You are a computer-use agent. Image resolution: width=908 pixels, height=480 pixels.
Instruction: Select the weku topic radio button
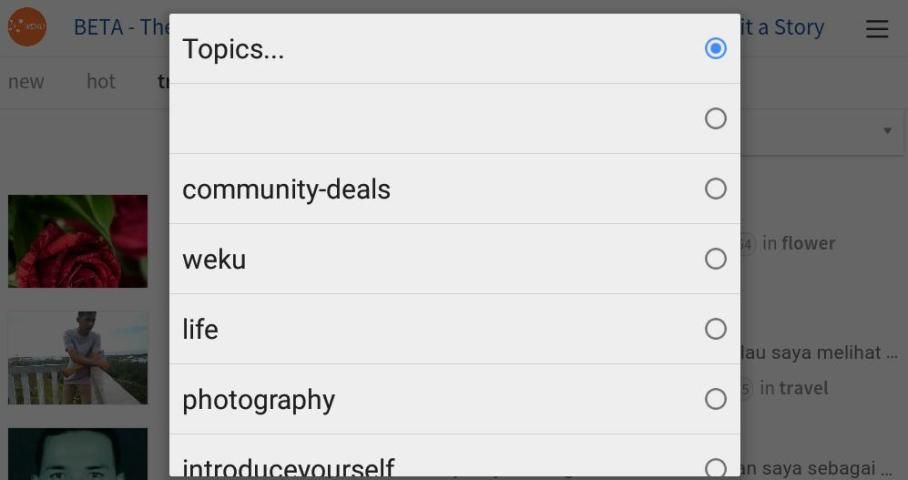click(x=715, y=259)
